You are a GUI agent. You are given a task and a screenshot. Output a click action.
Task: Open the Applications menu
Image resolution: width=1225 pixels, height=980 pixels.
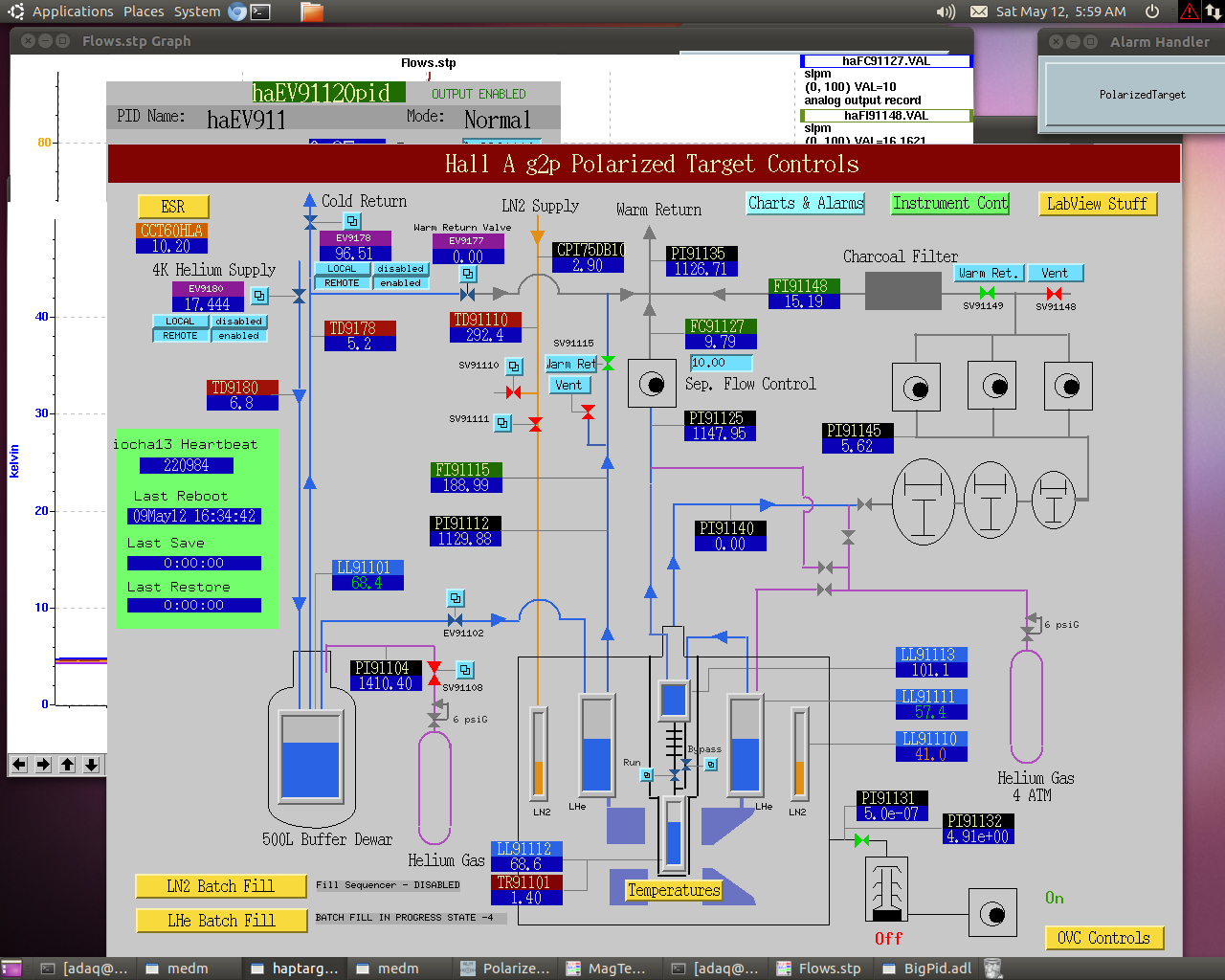(x=73, y=11)
